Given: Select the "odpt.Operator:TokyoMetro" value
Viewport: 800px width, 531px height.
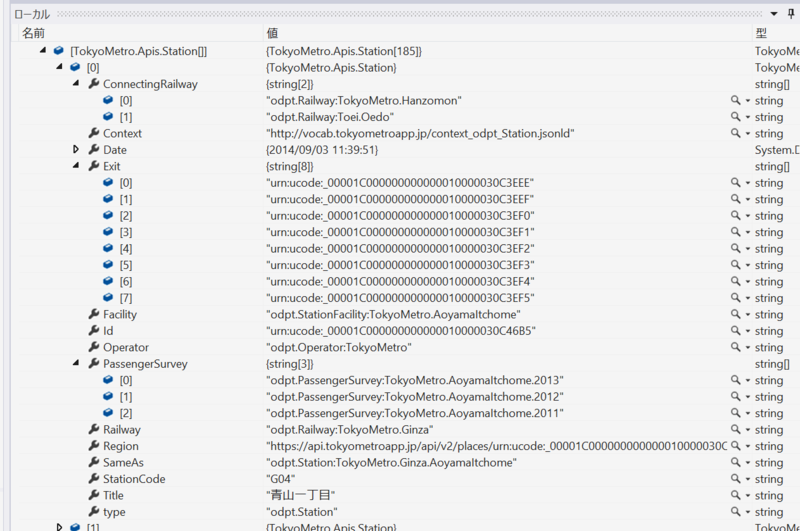Looking at the screenshot, I should [x=339, y=347].
